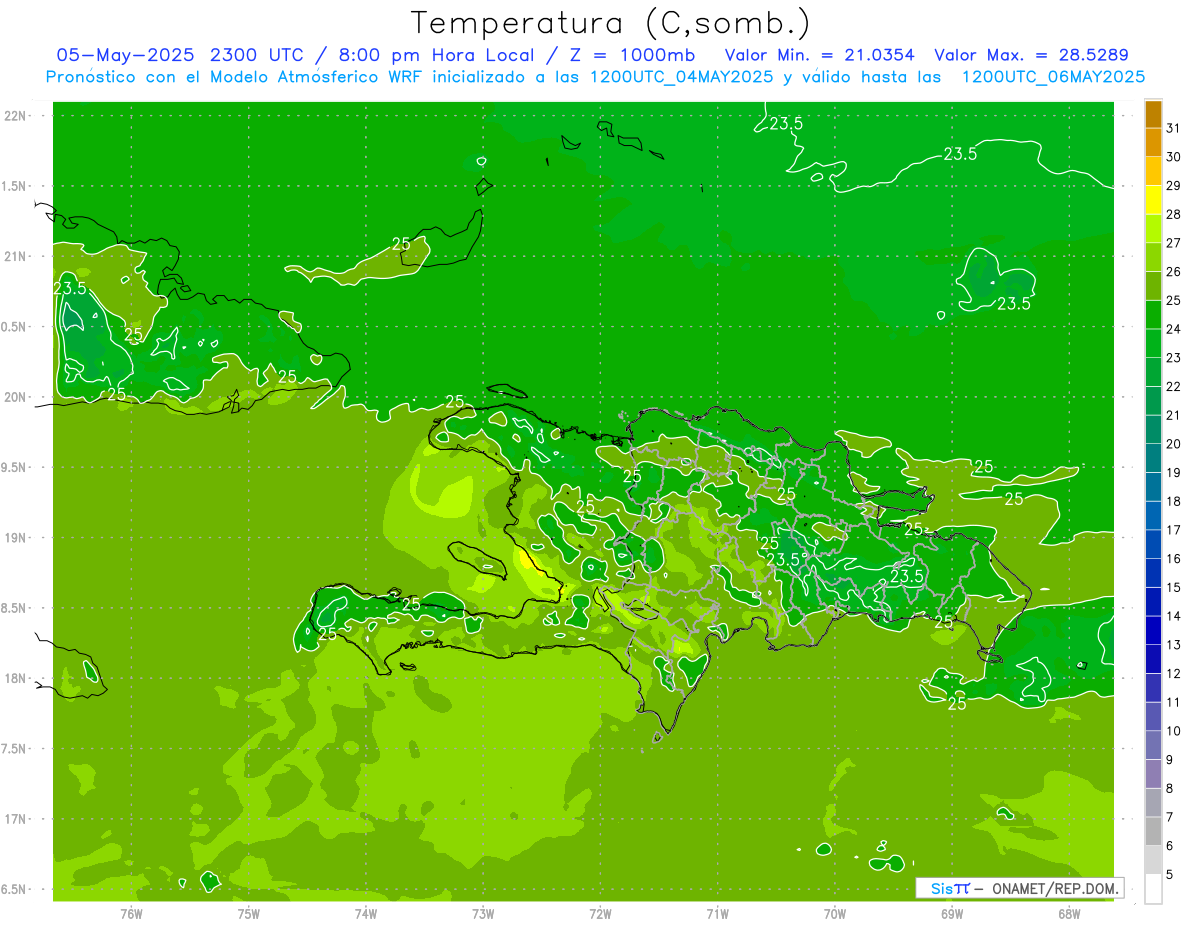Click the legend scale value "12"
Image resolution: width=1200 pixels, height=927 pixels.
coord(1173,674)
